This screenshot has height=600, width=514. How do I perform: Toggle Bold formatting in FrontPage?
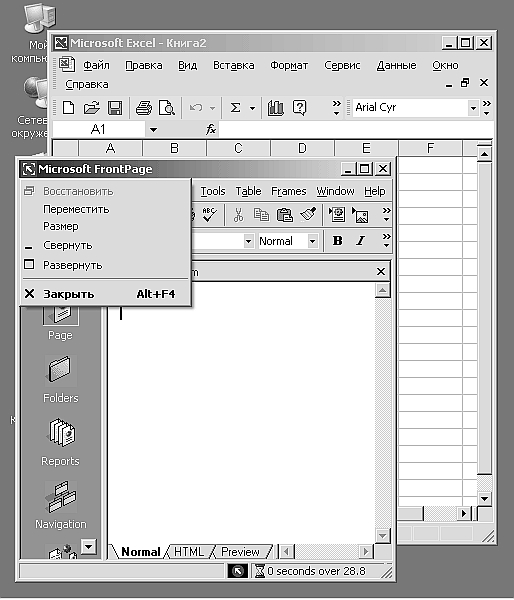pos(337,241)
